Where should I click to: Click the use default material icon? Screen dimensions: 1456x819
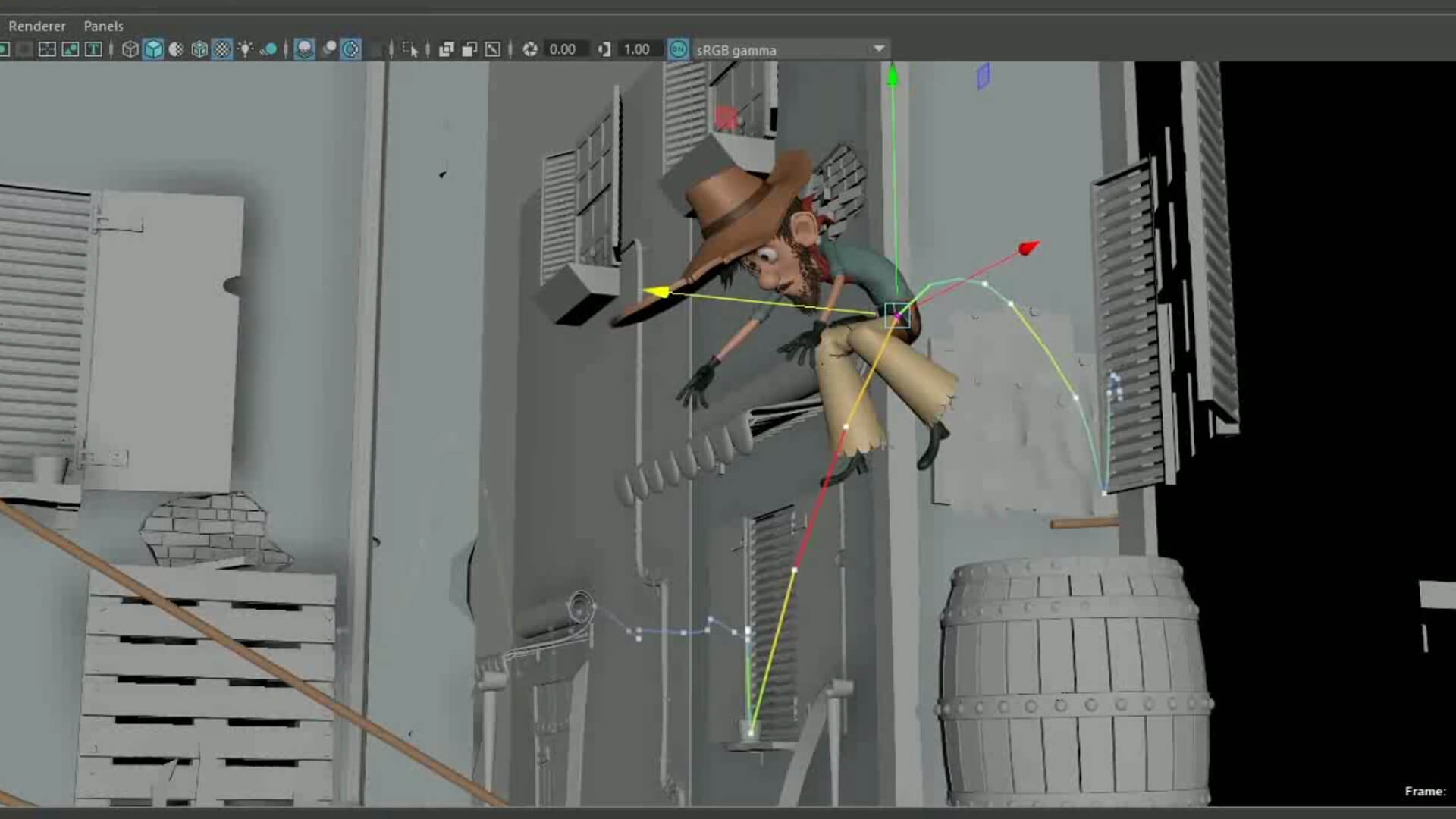(x=176, y=49)
